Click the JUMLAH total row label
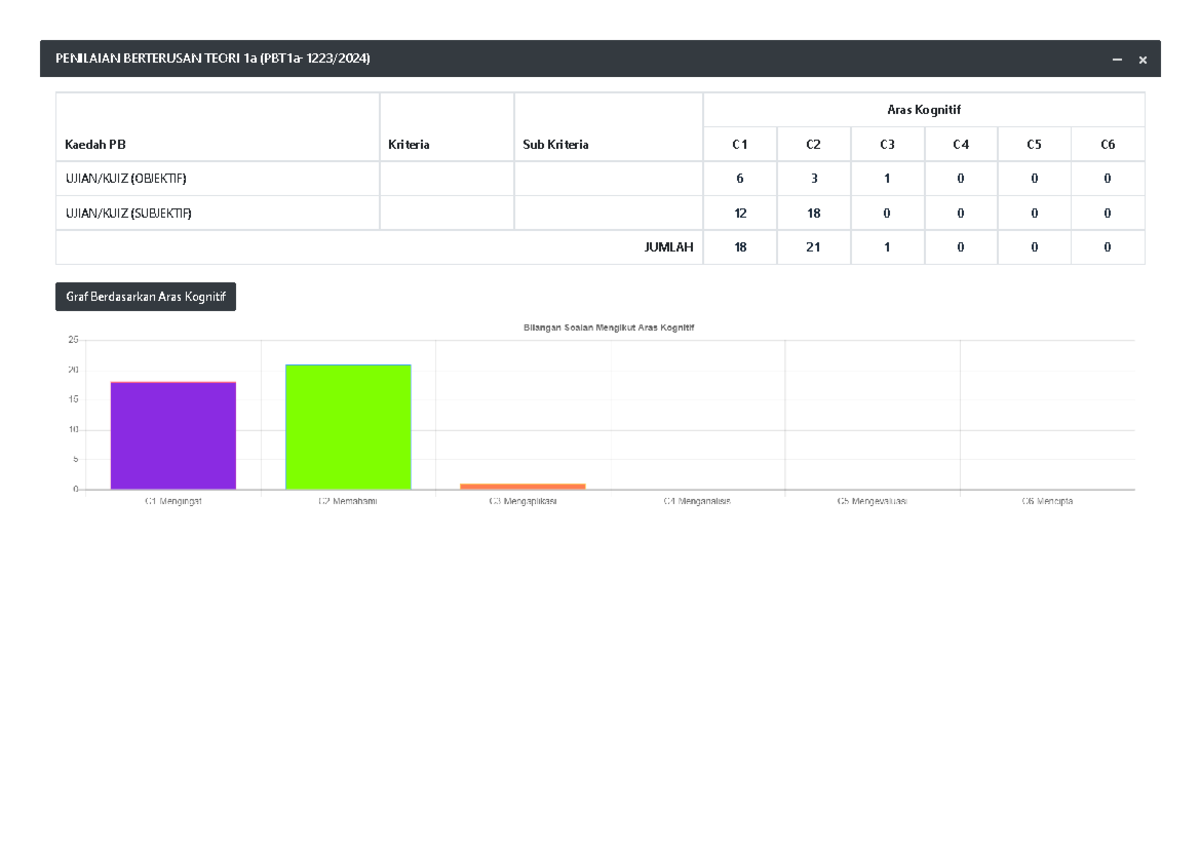This screenshot has height=848, width=1200. click(669, 248)
